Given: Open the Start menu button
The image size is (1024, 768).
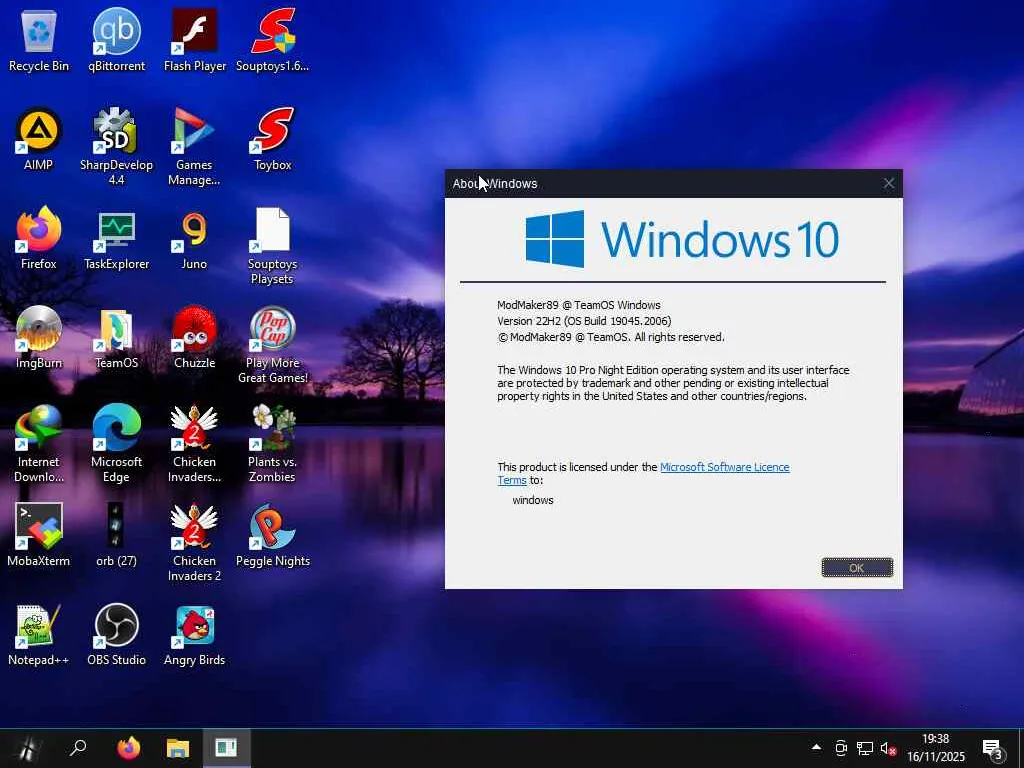Looking at the screenshot, I should (29, 748).
